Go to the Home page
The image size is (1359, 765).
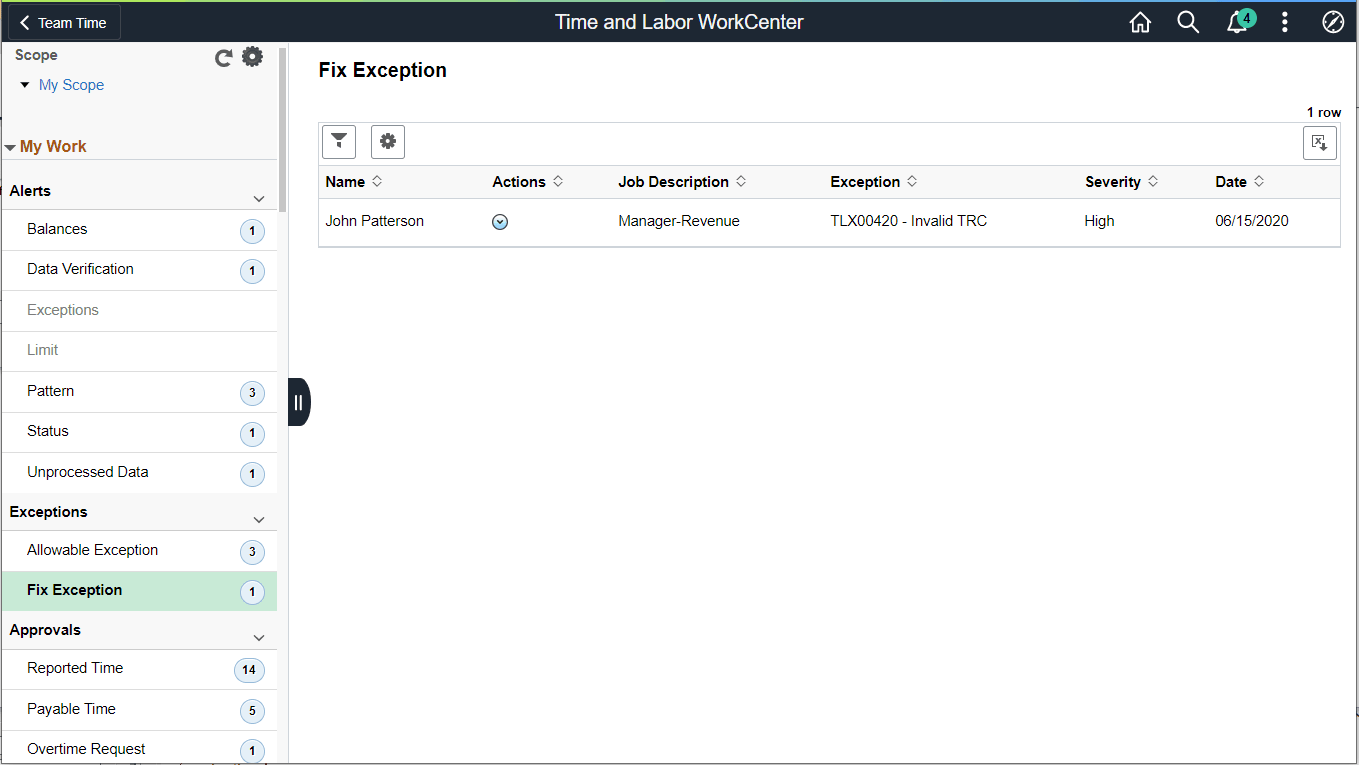pyautogui.click(x=1140, y=21)
